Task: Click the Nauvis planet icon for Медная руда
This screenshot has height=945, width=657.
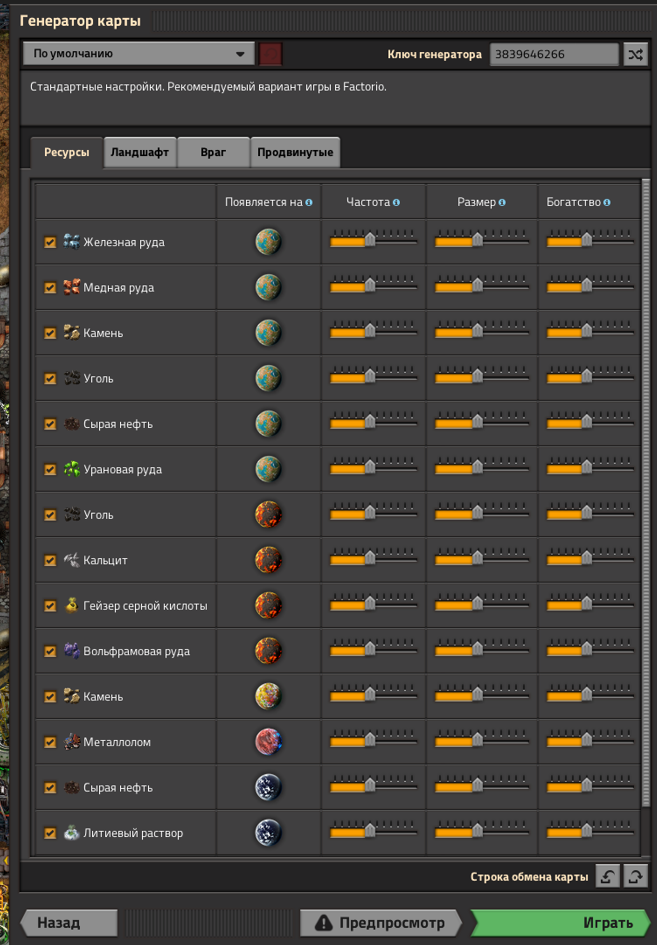Action: click(x=268, y=287)
